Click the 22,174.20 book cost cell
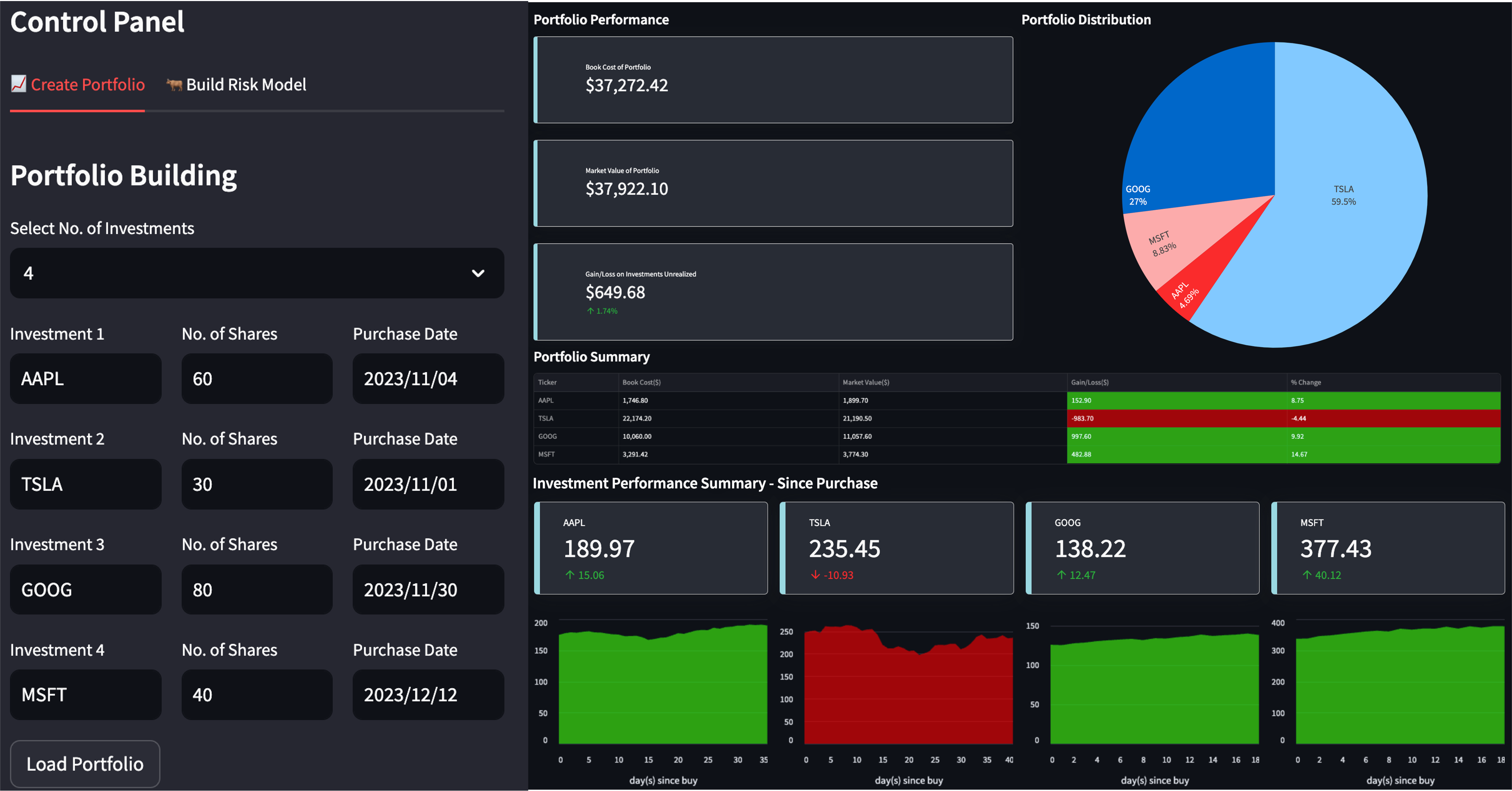The width and height of the screenshot is (1512, 791). pyautogui.click(x=728, y=419)
